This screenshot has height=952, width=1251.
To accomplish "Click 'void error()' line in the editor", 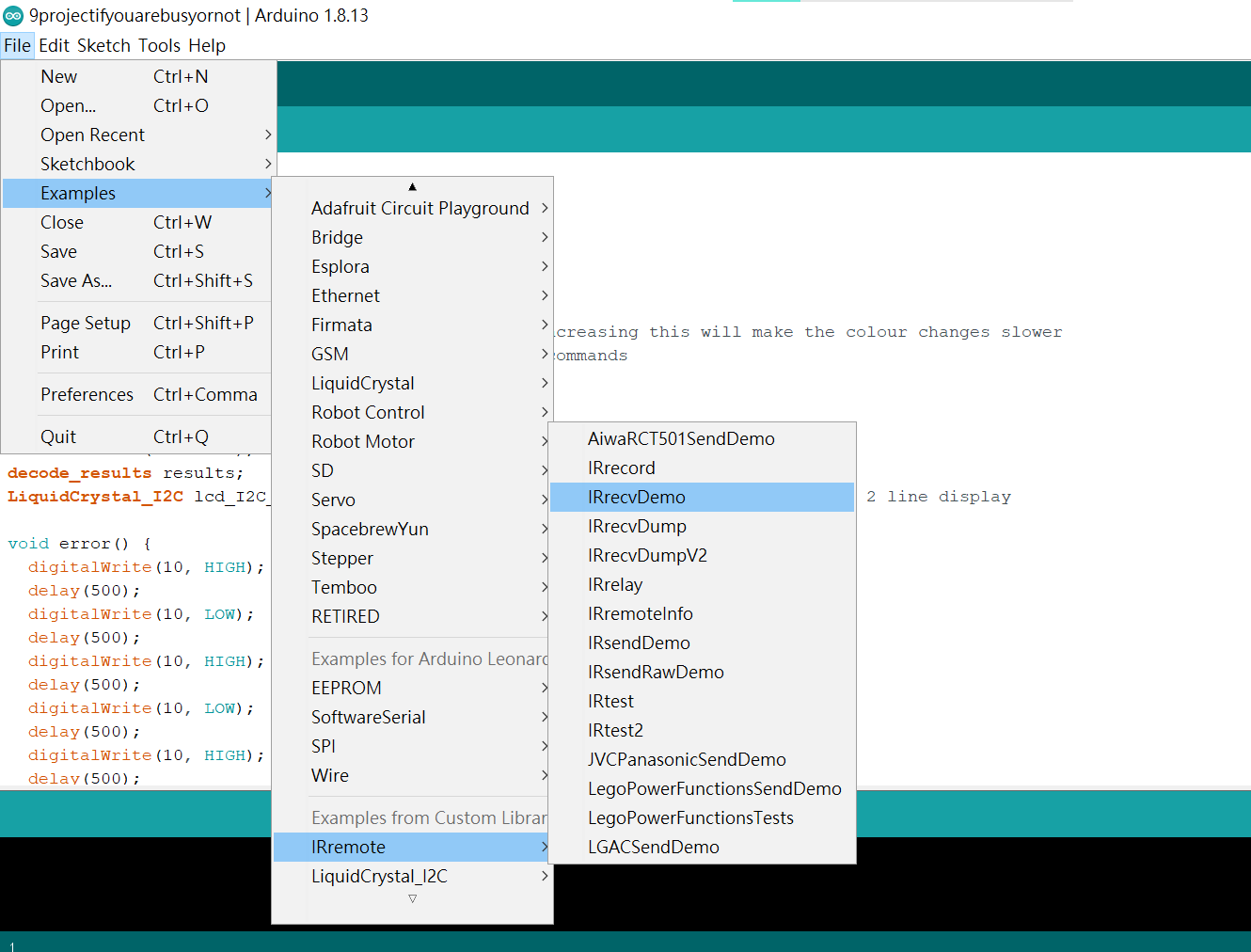I will point(79,544).
